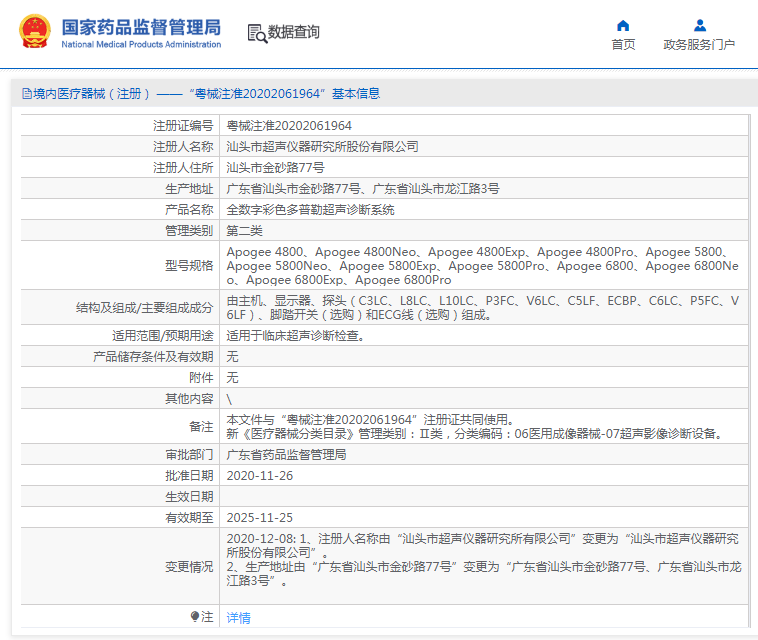Click the 政务服务门户 label
758x640 pixels.
pos(699,44)
